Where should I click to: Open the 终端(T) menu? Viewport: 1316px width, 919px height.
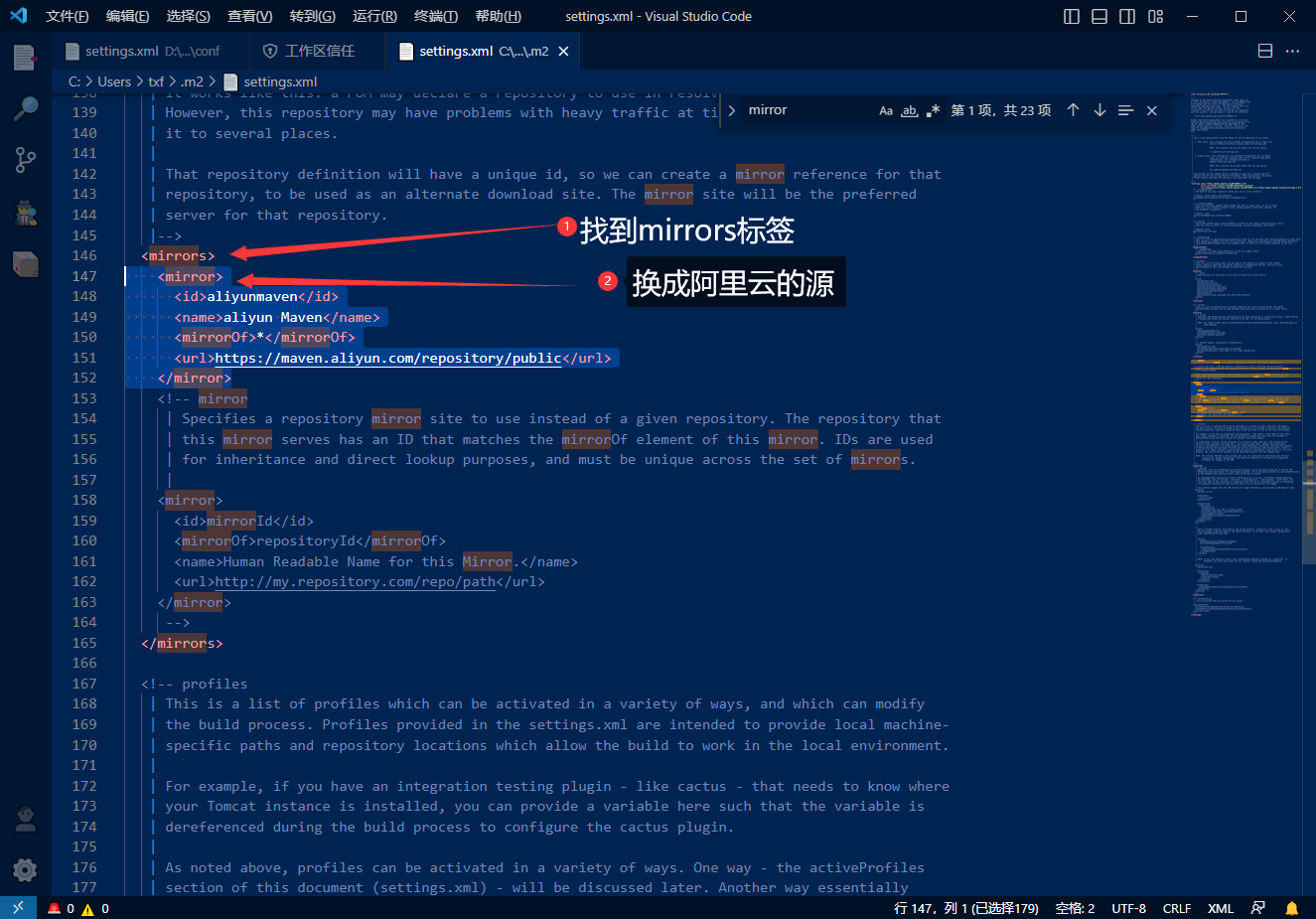[435, 16]
